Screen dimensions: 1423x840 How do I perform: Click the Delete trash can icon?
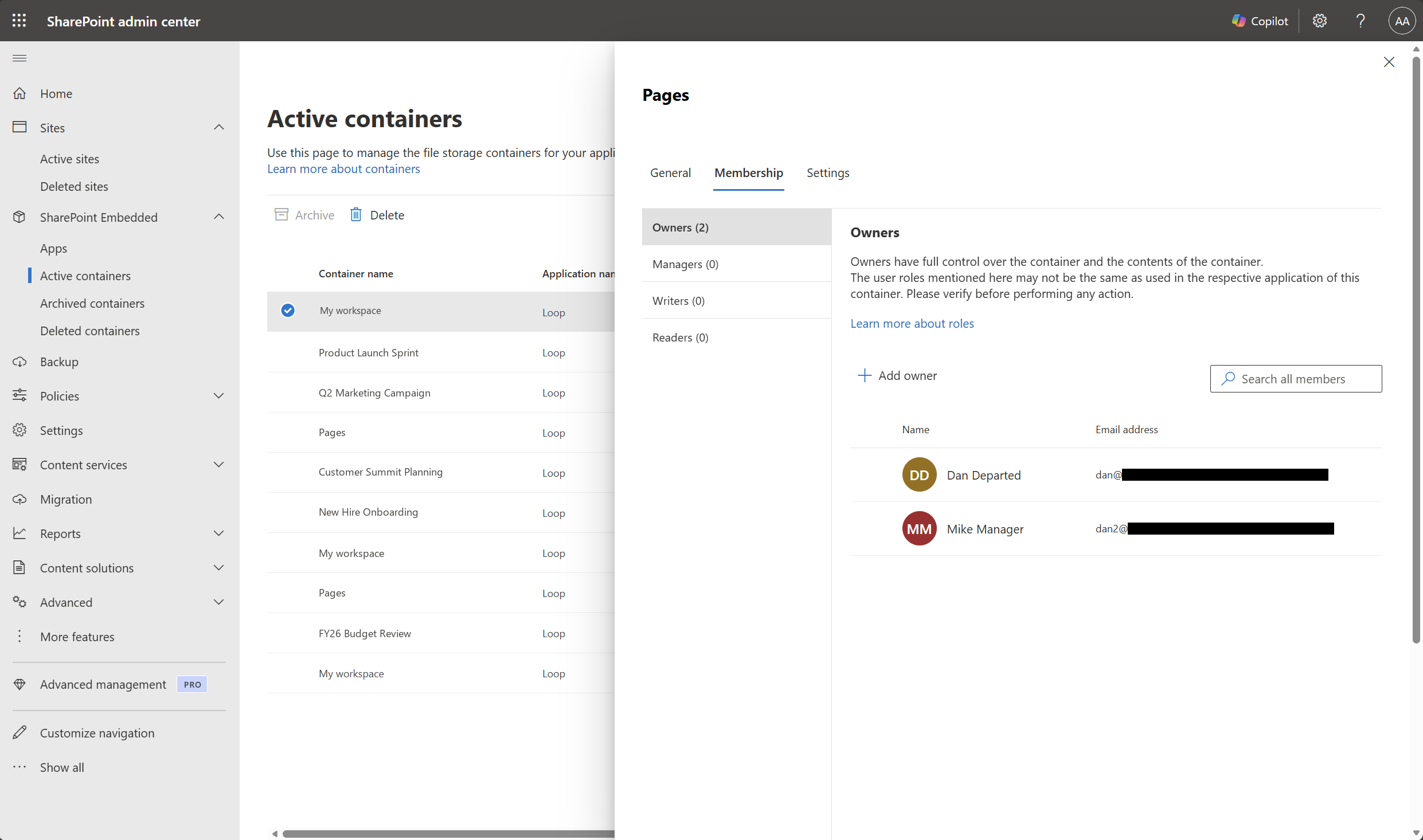point(356,214)
